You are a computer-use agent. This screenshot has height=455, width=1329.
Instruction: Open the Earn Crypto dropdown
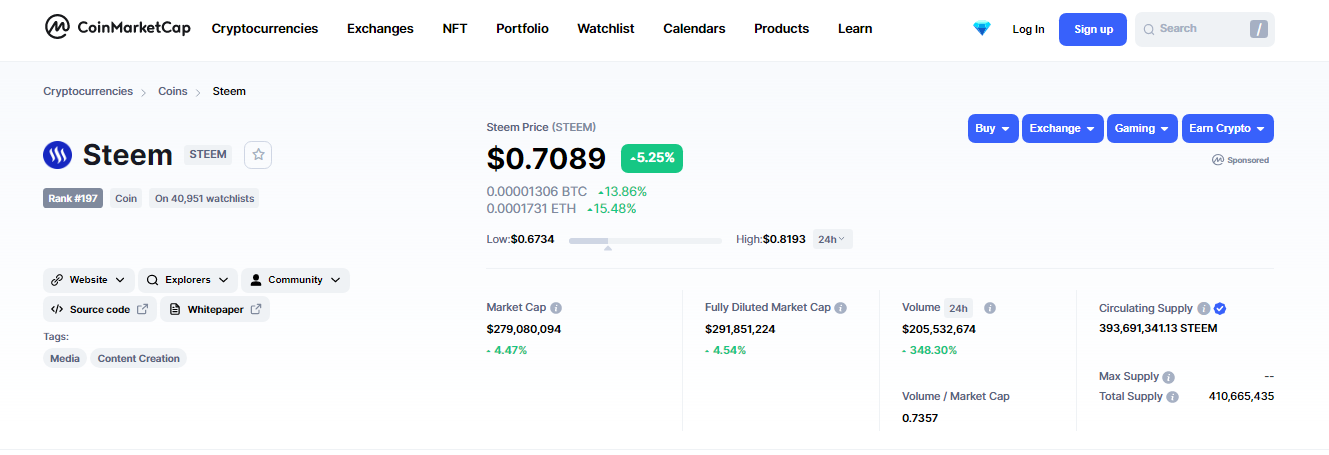[1227, 128]
